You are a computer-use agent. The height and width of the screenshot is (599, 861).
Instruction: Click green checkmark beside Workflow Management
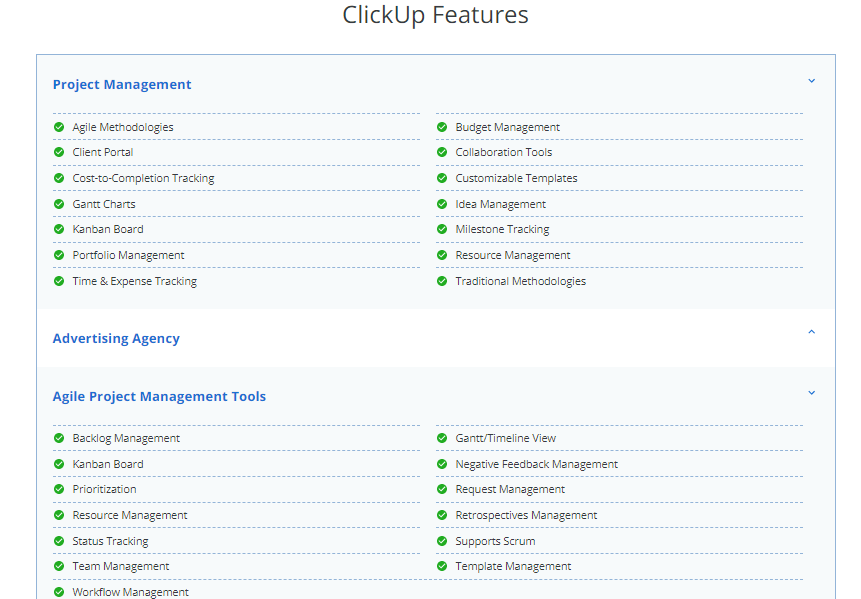pos(59,592)
